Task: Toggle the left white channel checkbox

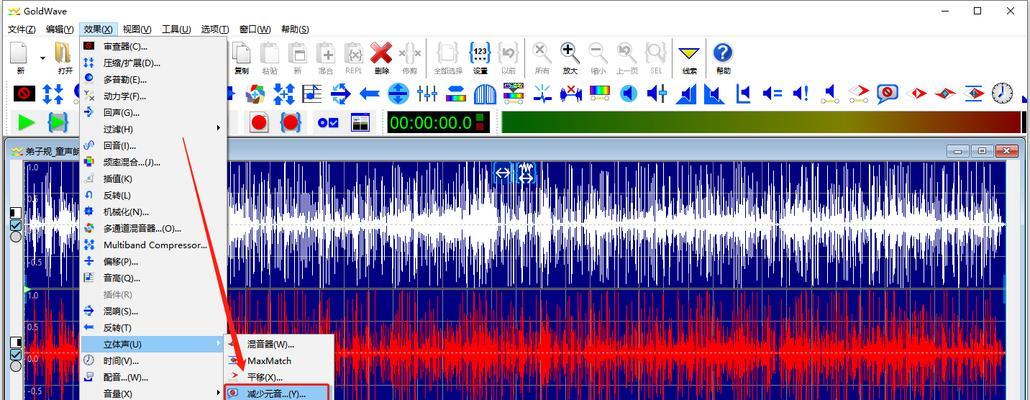Action: 16,225
